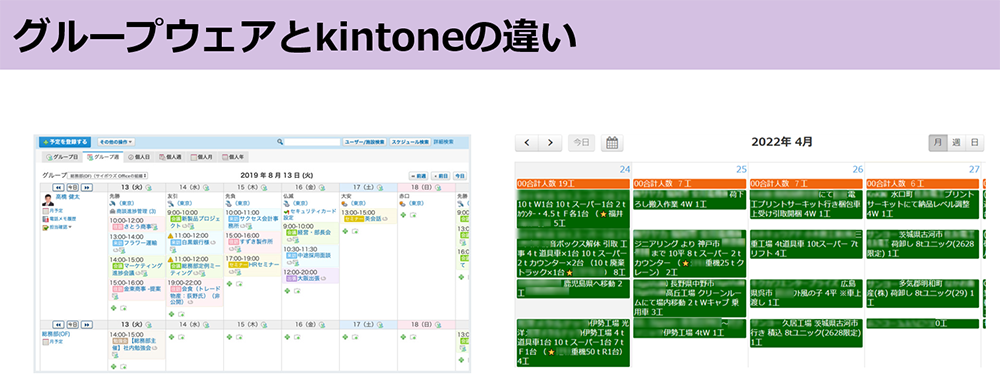Screen dimensions: 1000x381
Task: Open the その他の操作 dropdown
Action: tap(115, 142)
